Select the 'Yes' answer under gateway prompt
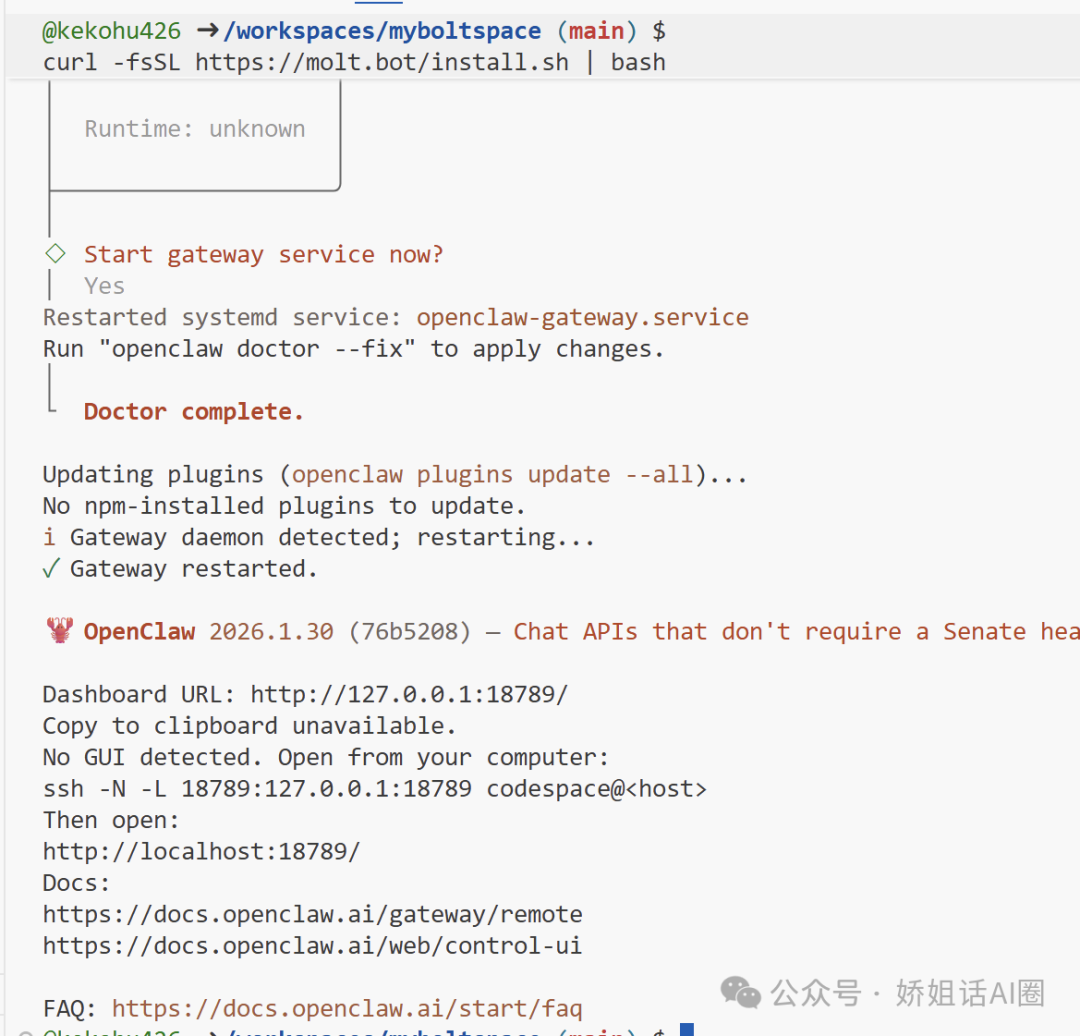Screen dimensions: 1080x1036 [x=104, y=286]
